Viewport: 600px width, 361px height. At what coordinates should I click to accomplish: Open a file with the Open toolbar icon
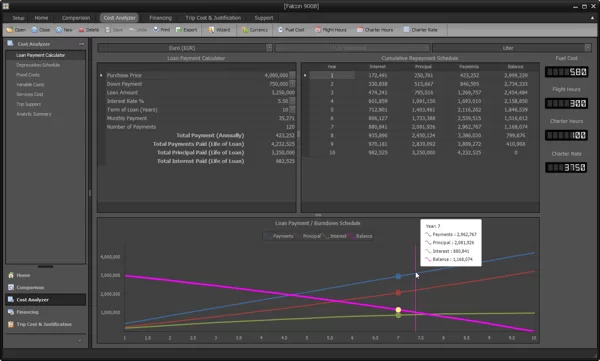tap(10, 29)
